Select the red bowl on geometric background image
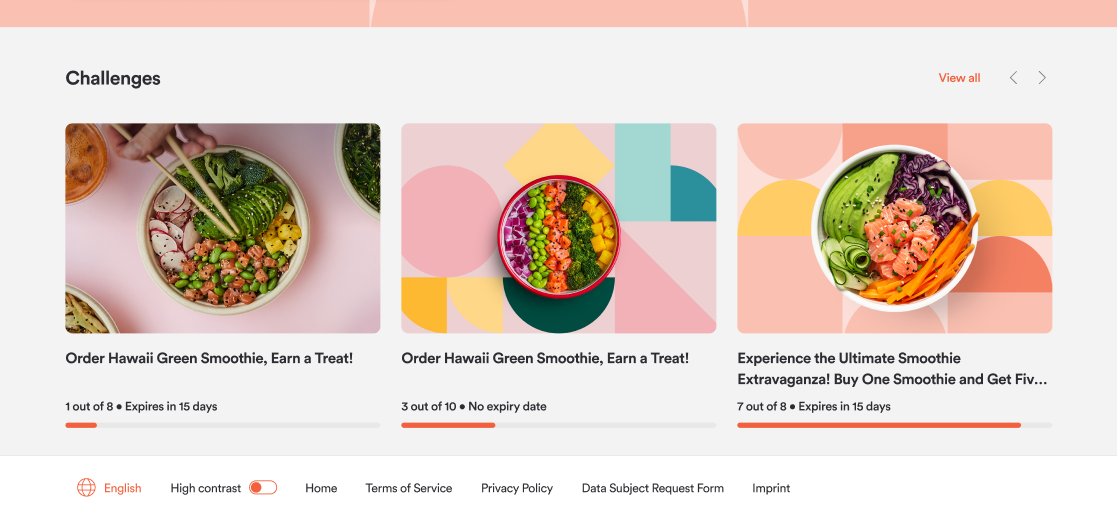The height and width of the screenshot is (517, 1117). [x=558, y=229]
